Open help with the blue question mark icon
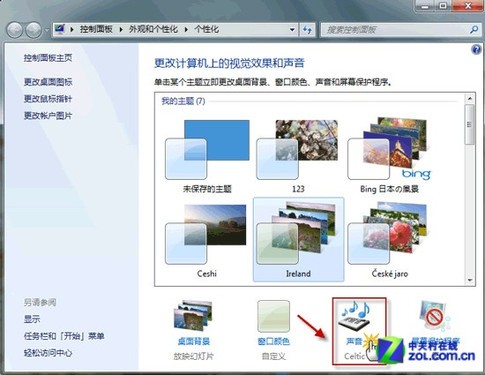 coord(476,50)
